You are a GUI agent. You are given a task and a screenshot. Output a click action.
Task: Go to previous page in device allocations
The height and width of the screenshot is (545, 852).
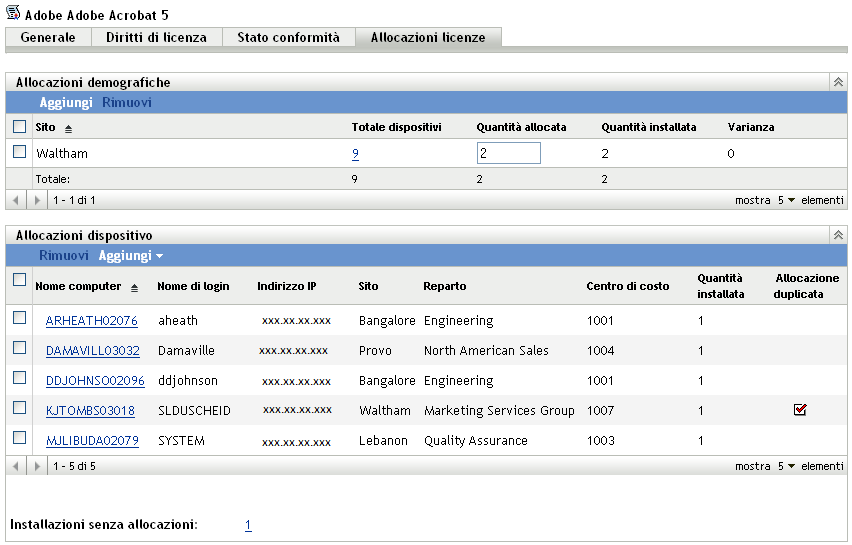point(16,466)
